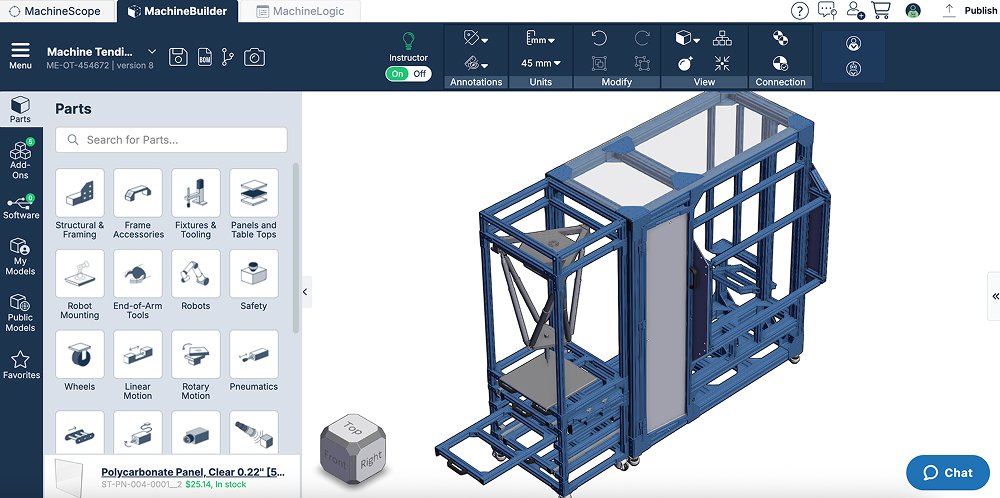Click the add collaborator person icon
Image resolution: width=1000 pixels, height=498 pixels.
click(x=855, y=10)
